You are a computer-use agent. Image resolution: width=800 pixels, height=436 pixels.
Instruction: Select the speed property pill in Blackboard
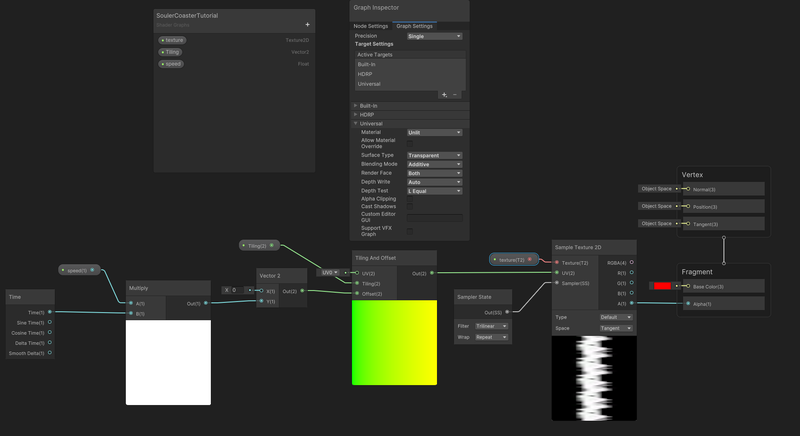(171, 64)
